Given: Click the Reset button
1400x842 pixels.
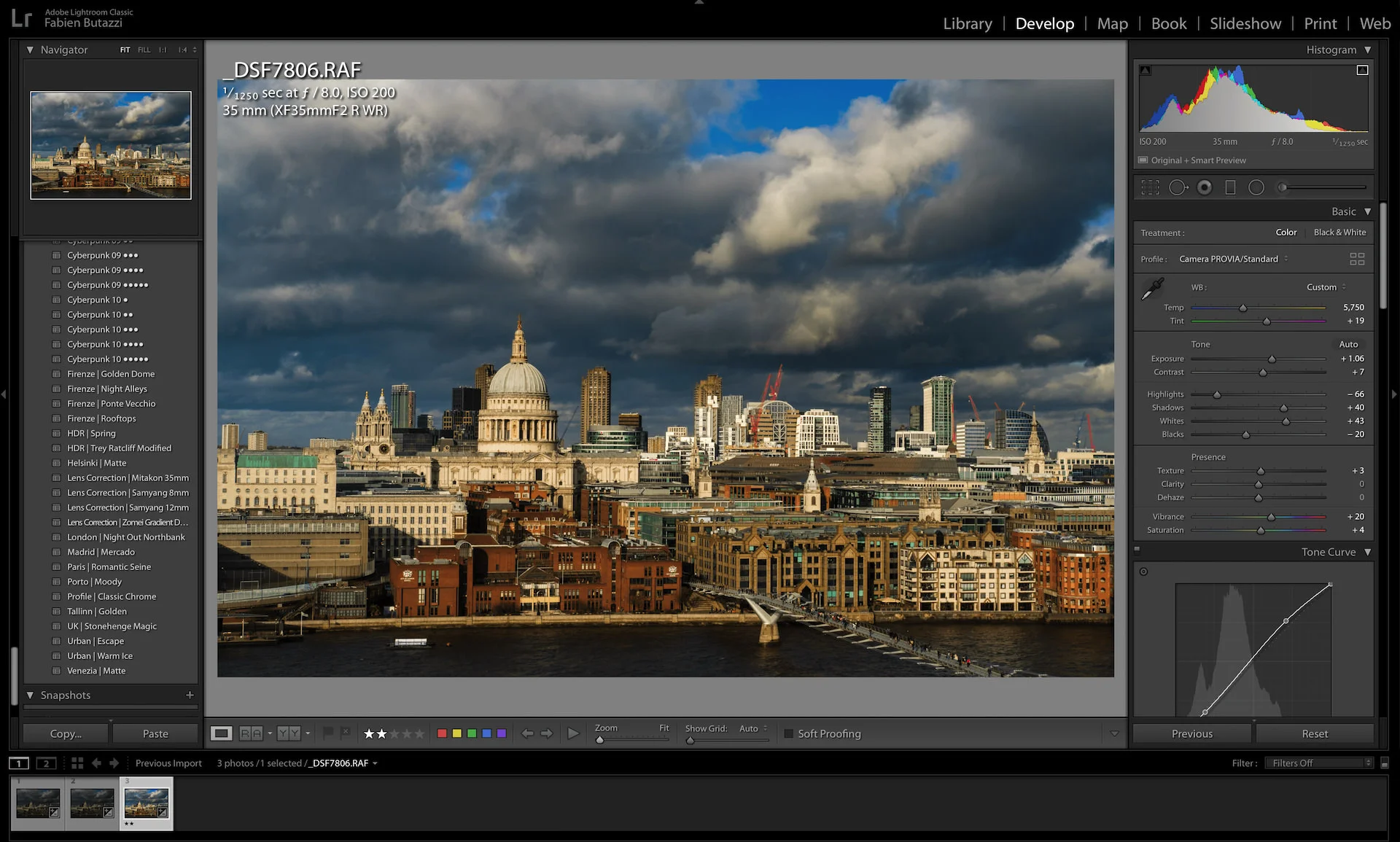Looking at the screenshot, I should [x=1315, y=733].
